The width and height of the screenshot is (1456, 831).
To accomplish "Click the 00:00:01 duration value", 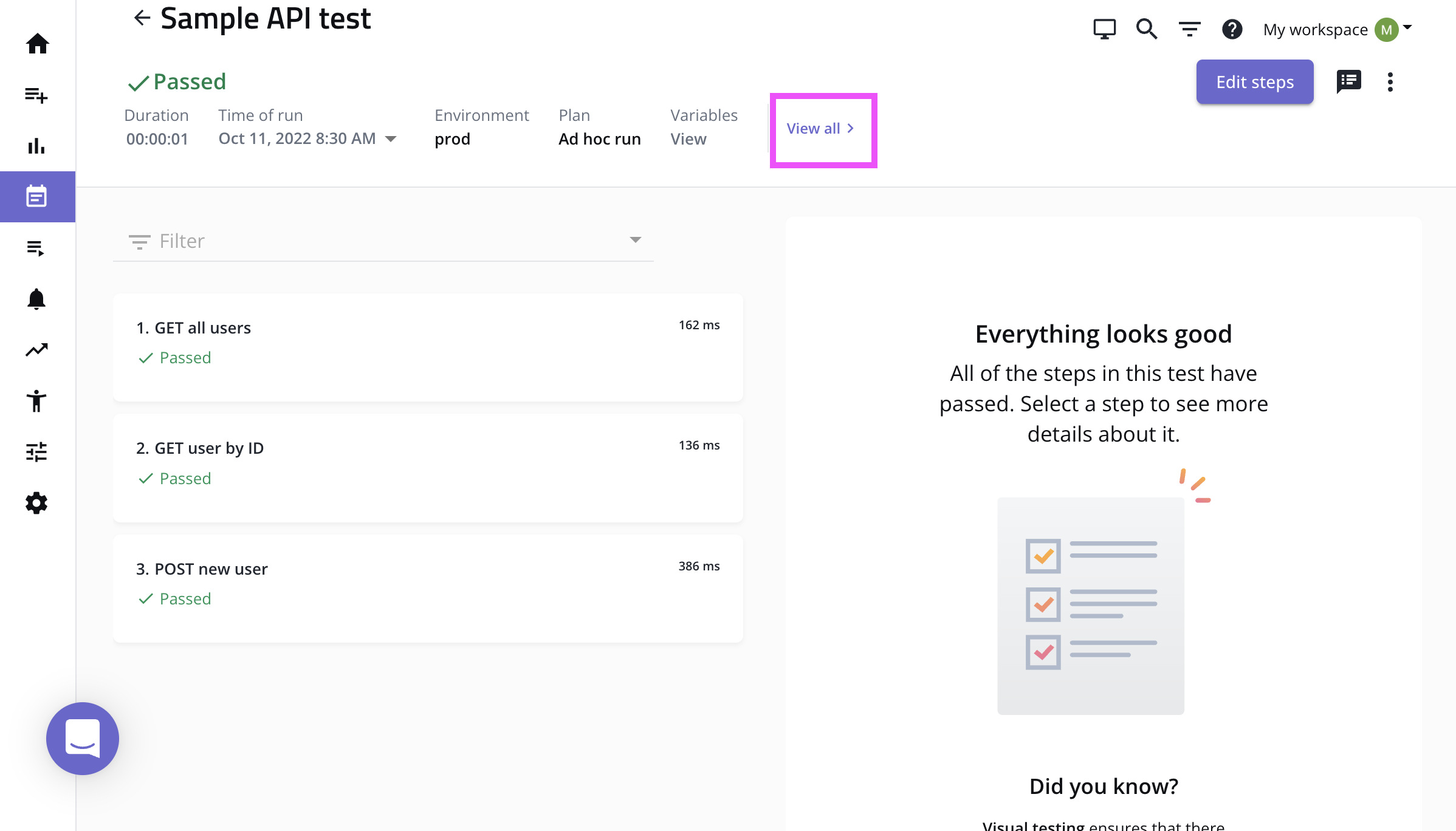I will pyautogui.click(x=157, y=139).
